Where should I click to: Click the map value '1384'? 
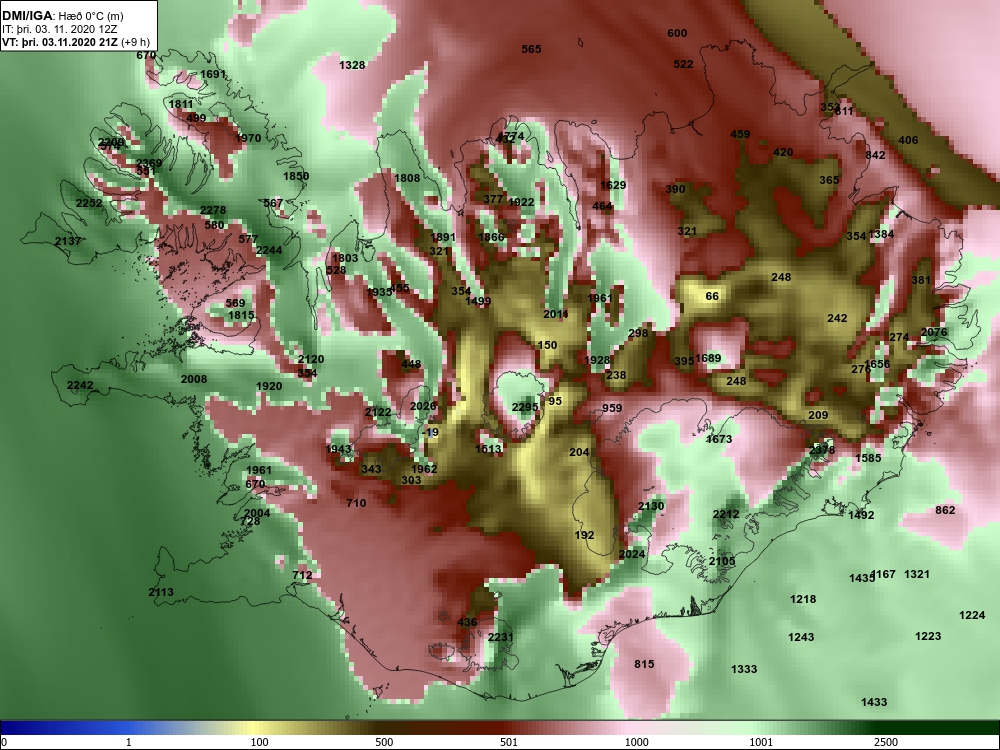(x=881, y=234)
